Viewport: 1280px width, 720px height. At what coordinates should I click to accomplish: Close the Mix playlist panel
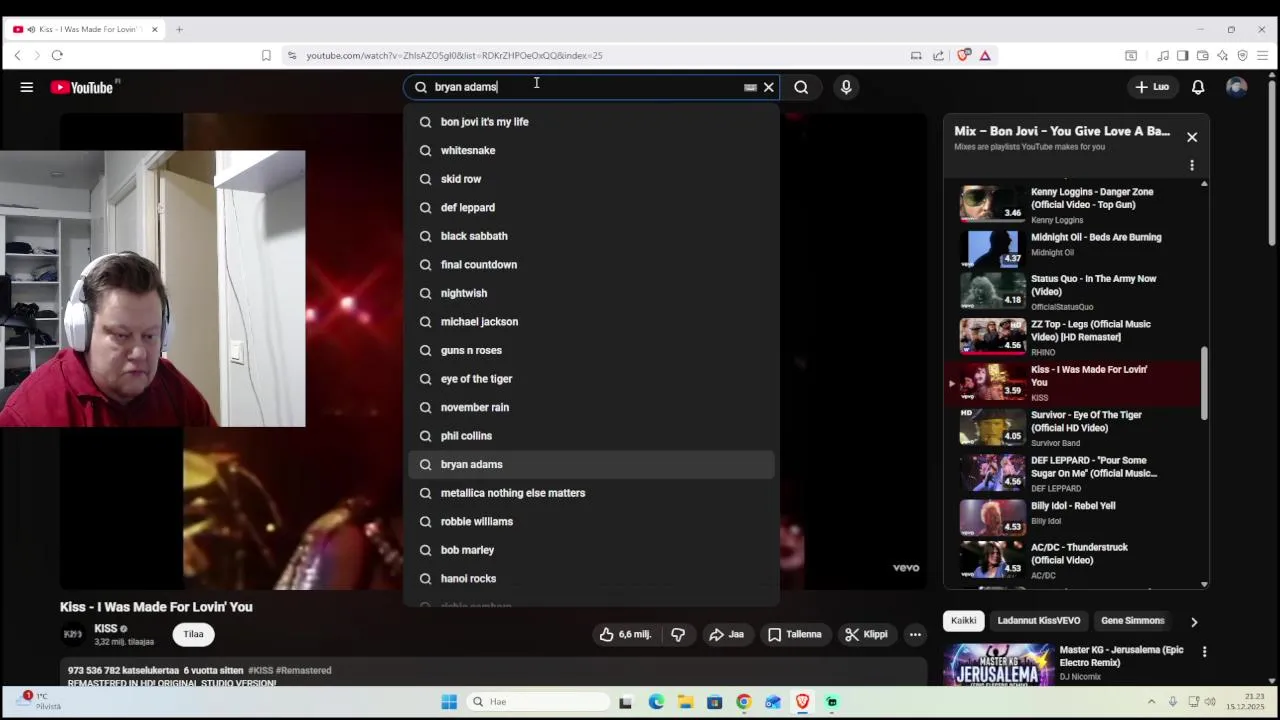1192,137
